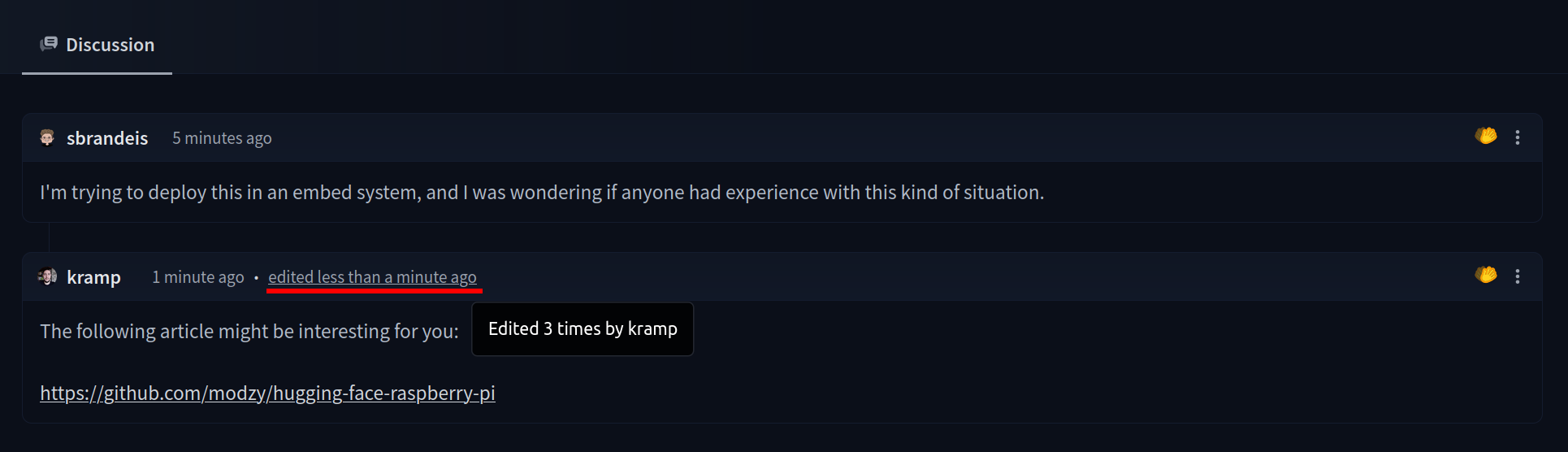Open three-dot menu on kramp's reply

[x=1517, y=276]
